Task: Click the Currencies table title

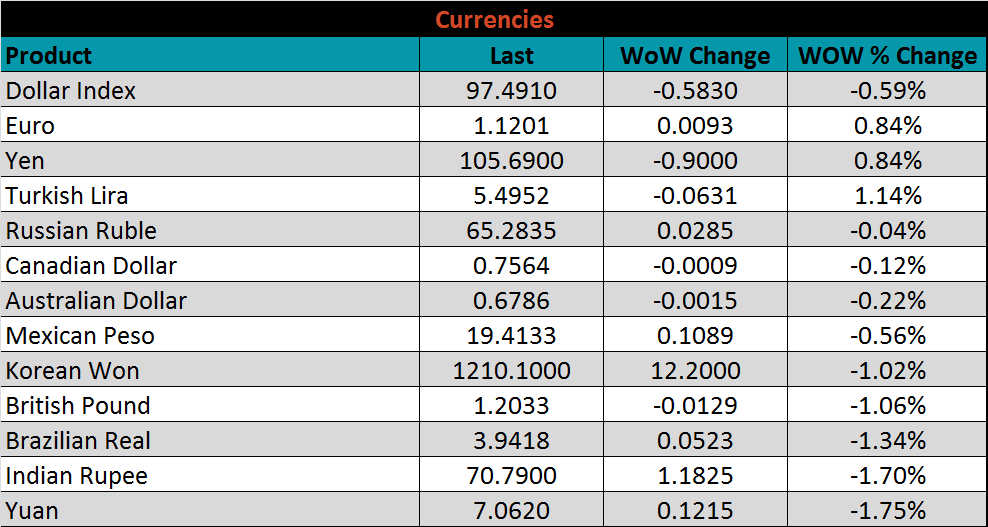Action: (494, 20)
